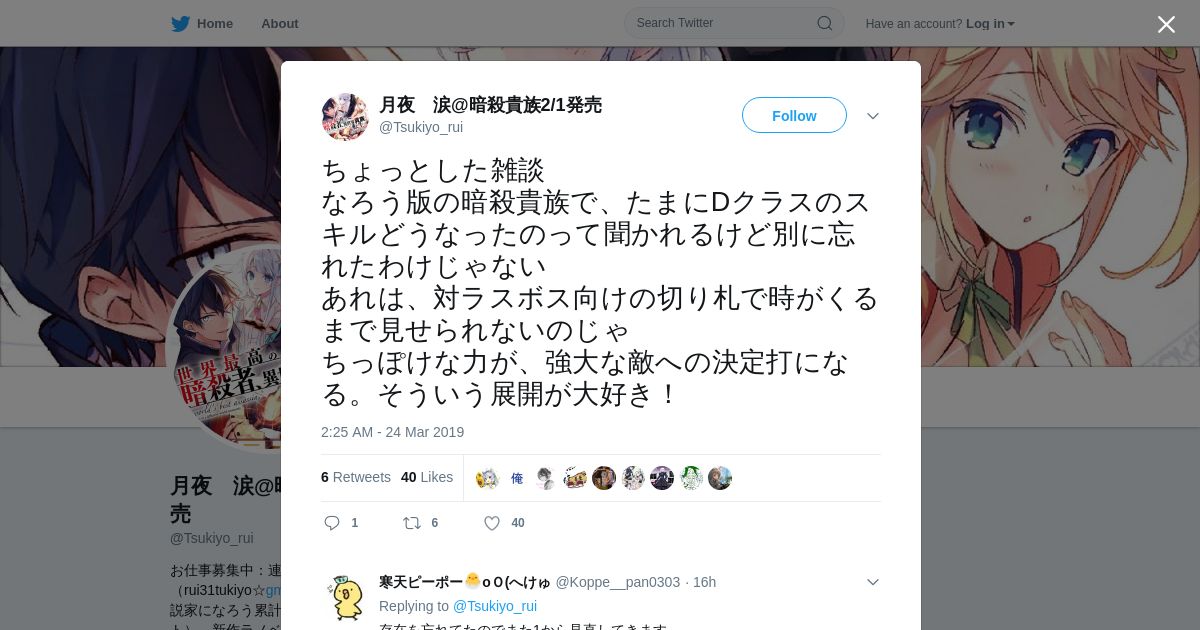The height and width of the screenshot is (630, 1200).
Task: Click the chick avatar of the replier
Action: pyautogui.click(x=345, y=598)
